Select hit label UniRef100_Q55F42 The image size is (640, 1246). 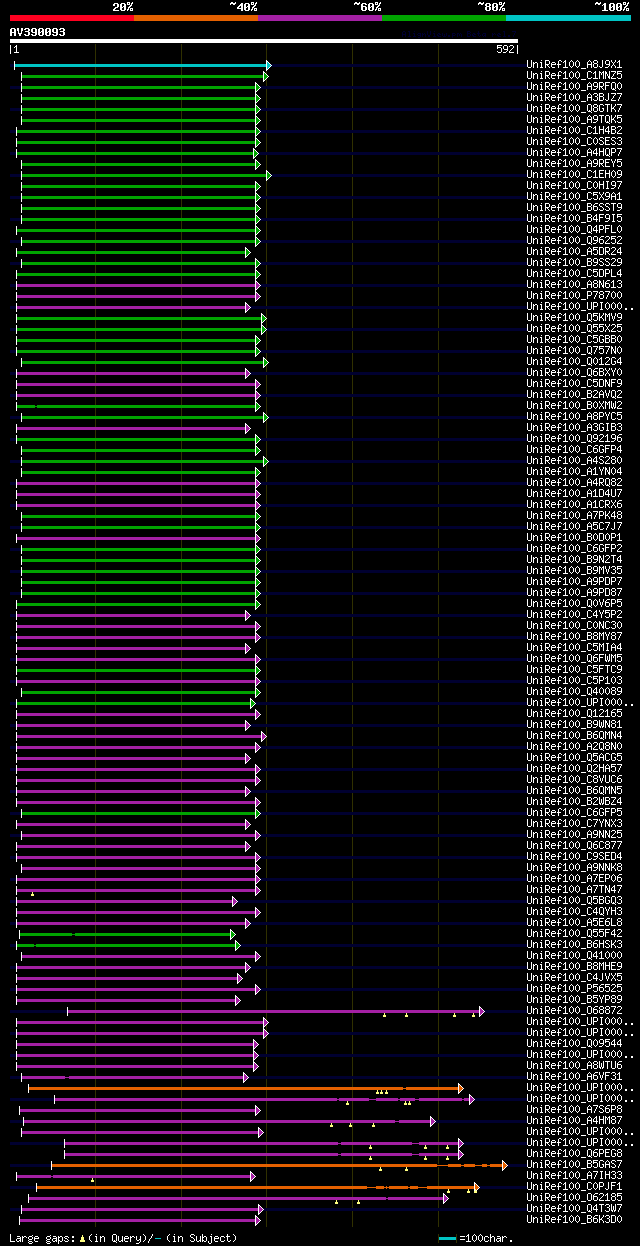[574, 934]
